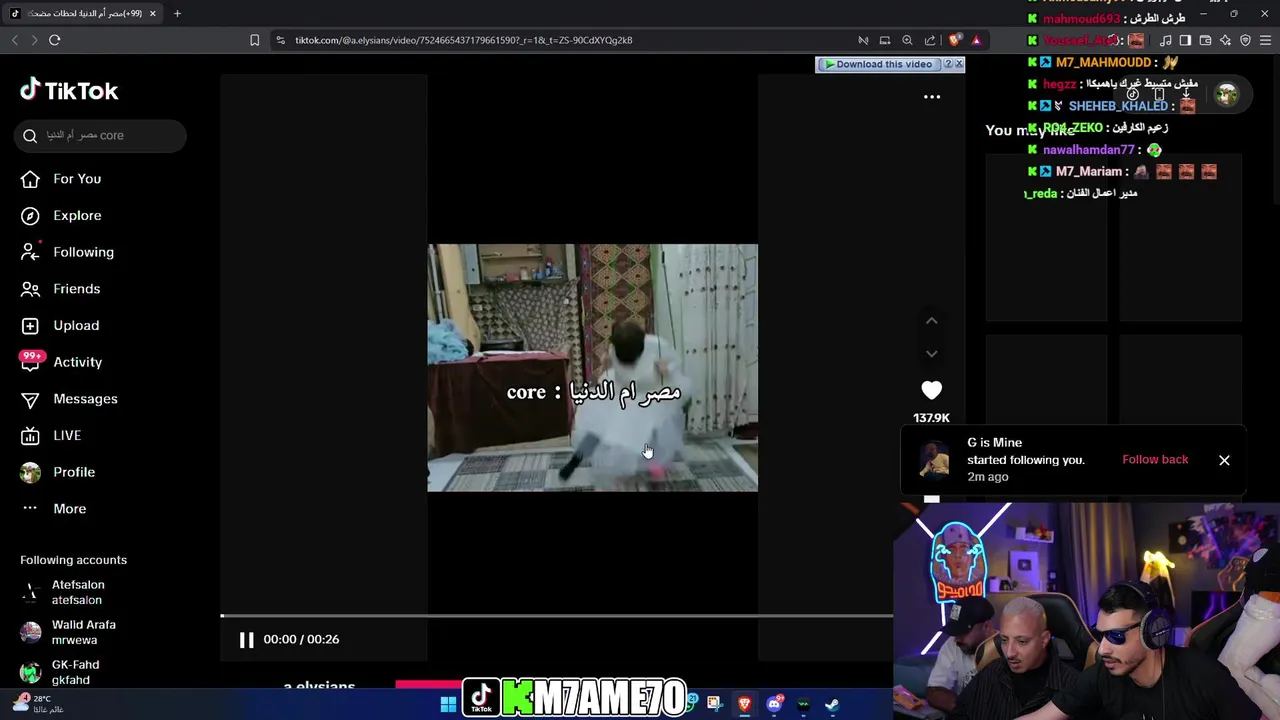
Task: Click the 137.9K likes count
Action: click(931, 418)
